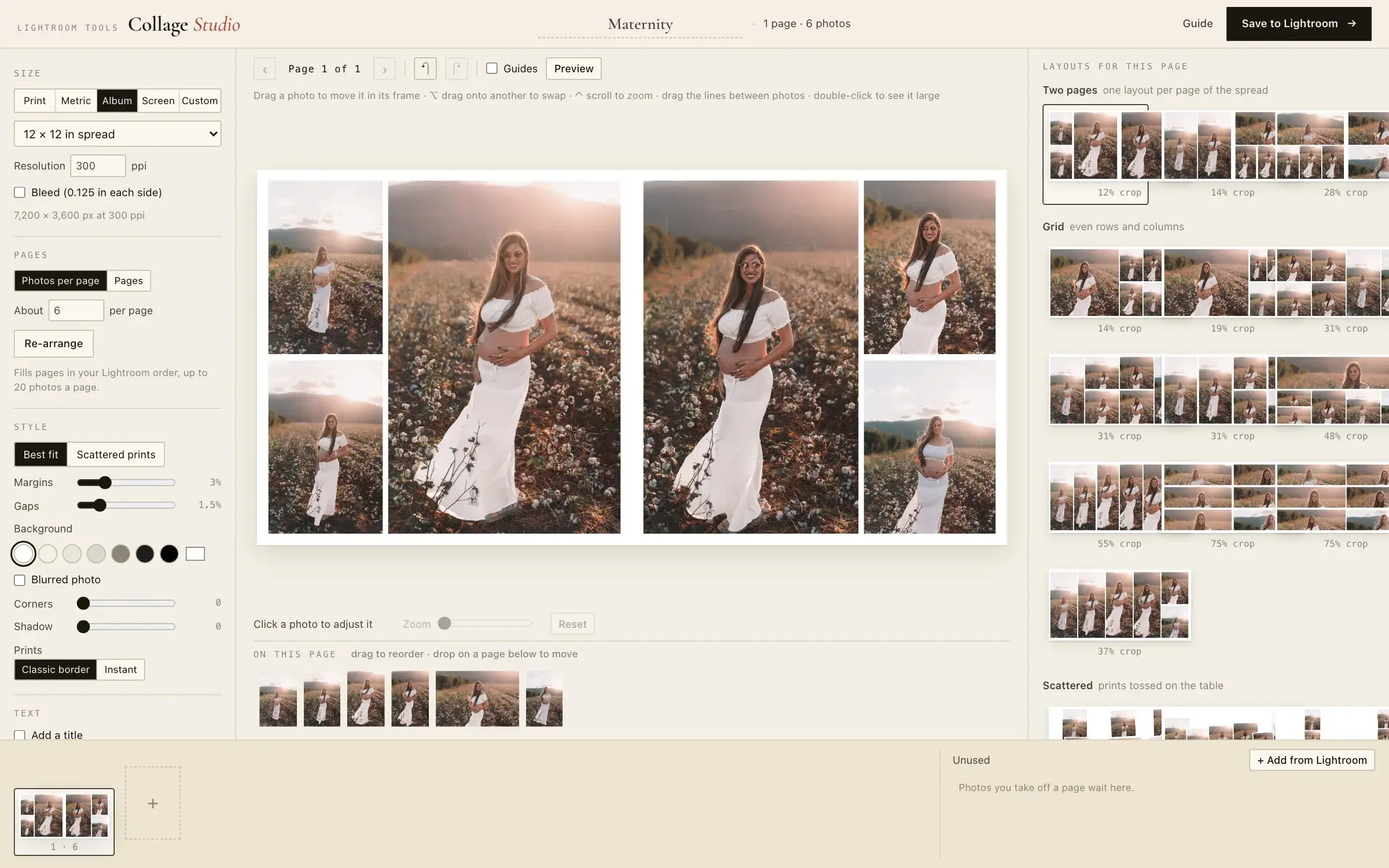
Task: Choose Photos per page mode
Action: pyautogui.click(x=60, y=281)
